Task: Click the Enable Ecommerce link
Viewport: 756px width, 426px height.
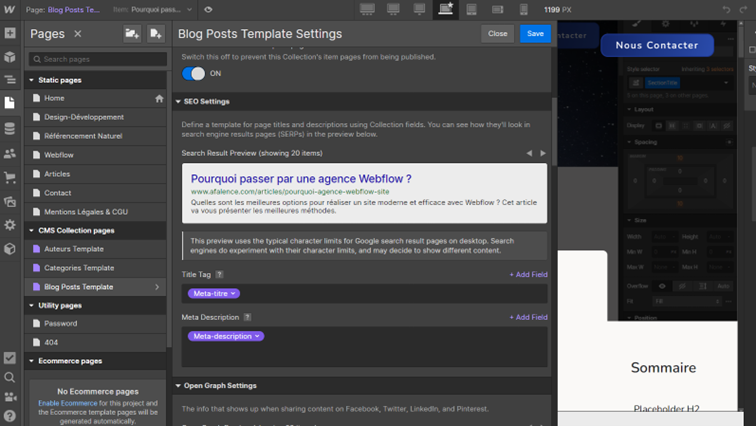Action: pos(68,403)
